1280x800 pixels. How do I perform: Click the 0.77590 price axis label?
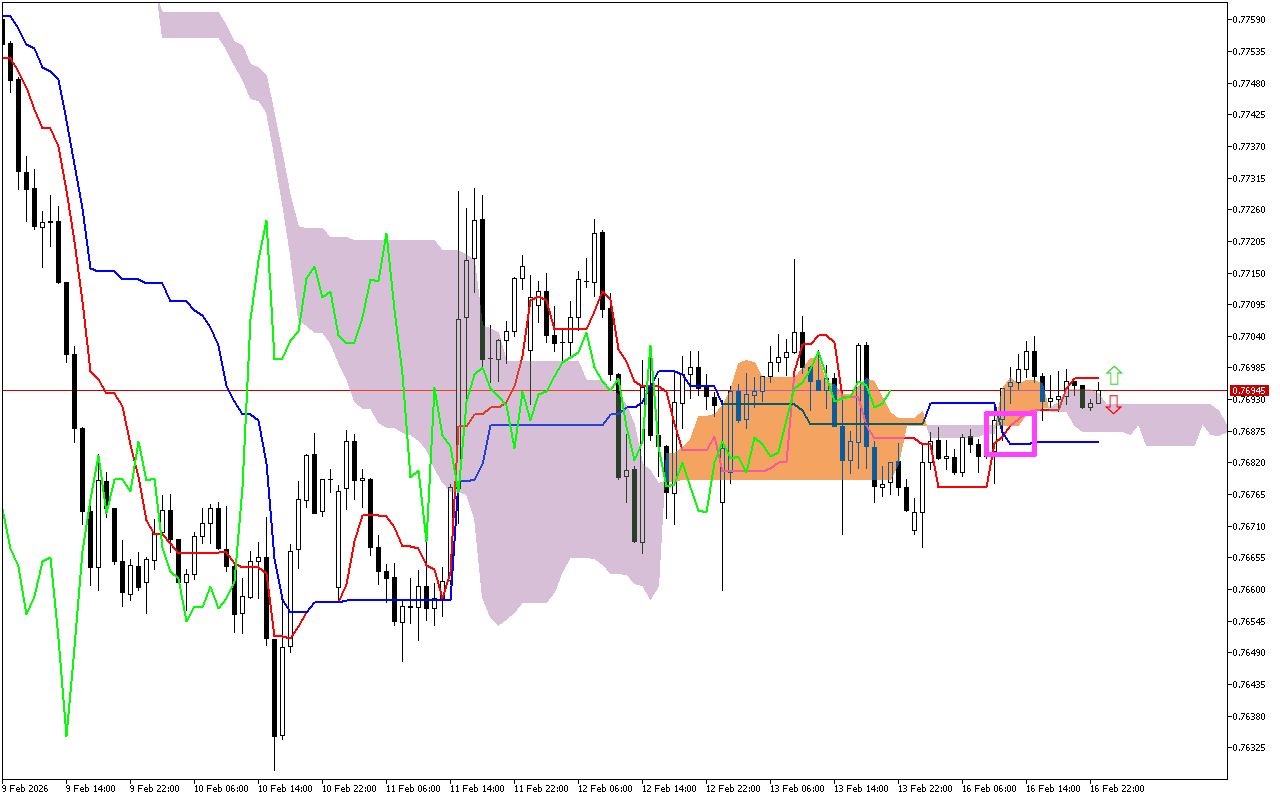click(1250, 19)
